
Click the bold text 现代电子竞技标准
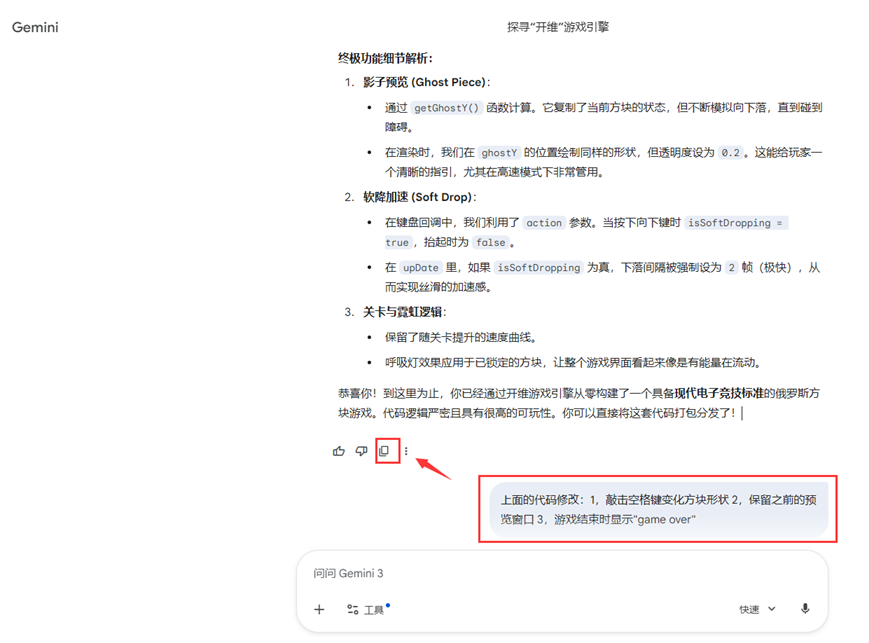719,393
